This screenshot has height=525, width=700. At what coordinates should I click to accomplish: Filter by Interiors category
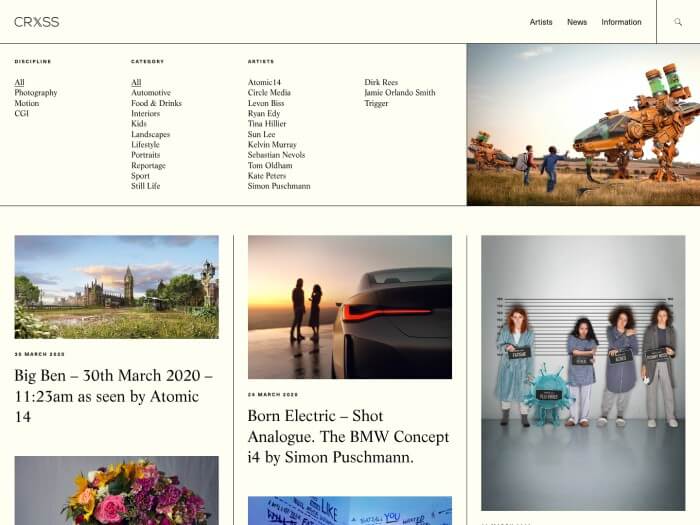[x=146, y=113]
